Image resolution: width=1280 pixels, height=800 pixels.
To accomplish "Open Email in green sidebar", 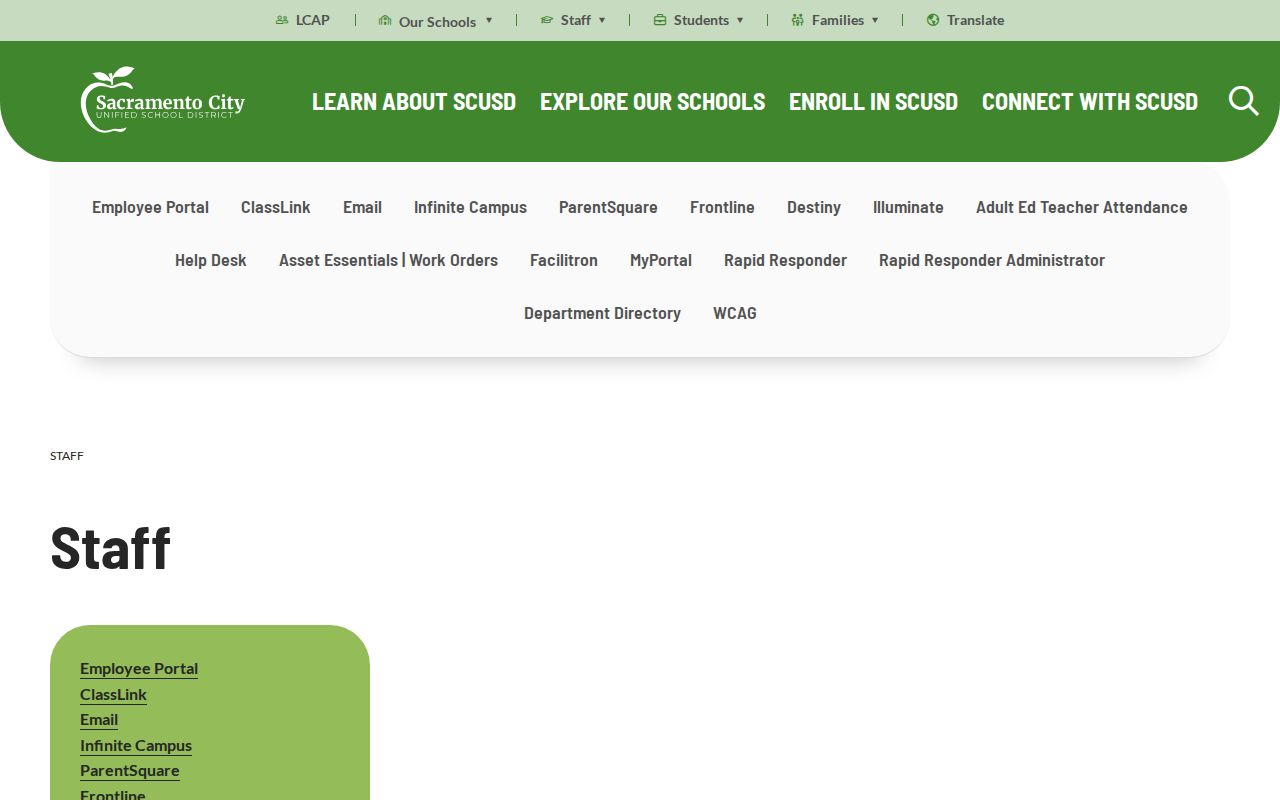I will (99, 719).
